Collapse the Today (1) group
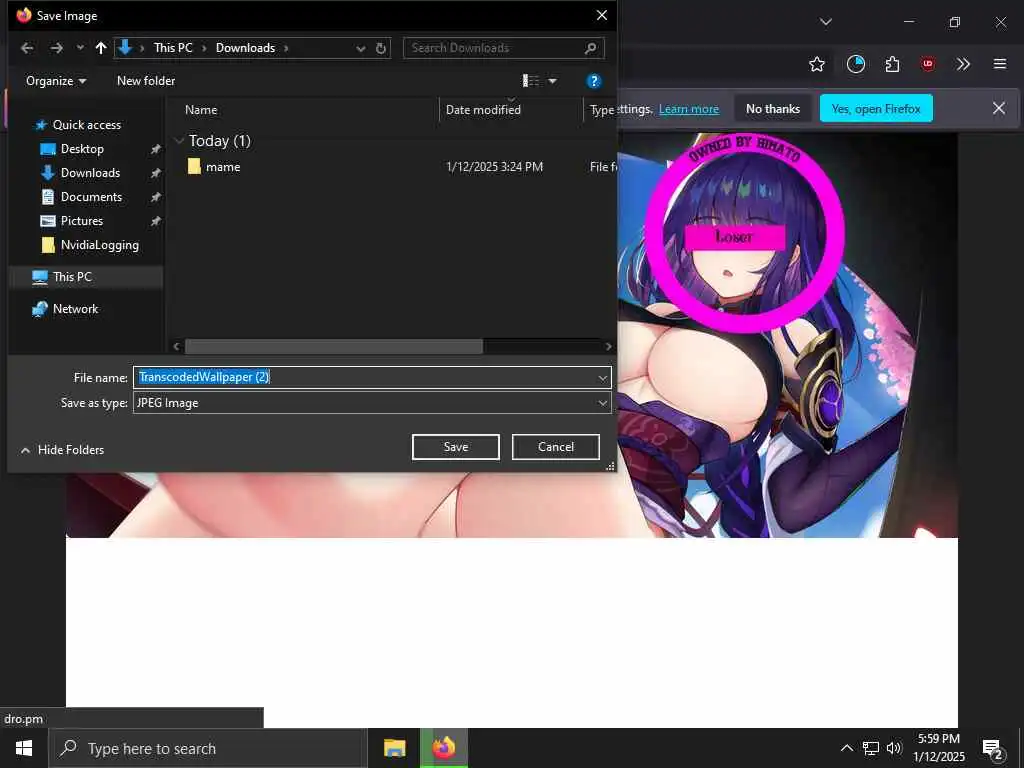Image resolution: width=1024 pixels, height=768 pixels. click(179, 140)
